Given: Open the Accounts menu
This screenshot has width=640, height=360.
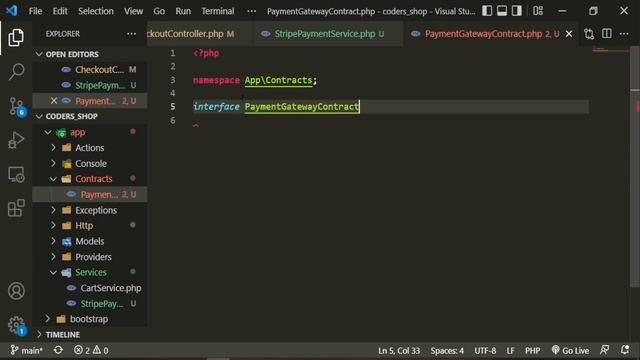Looking at the screenshot, I should (16, 291).
